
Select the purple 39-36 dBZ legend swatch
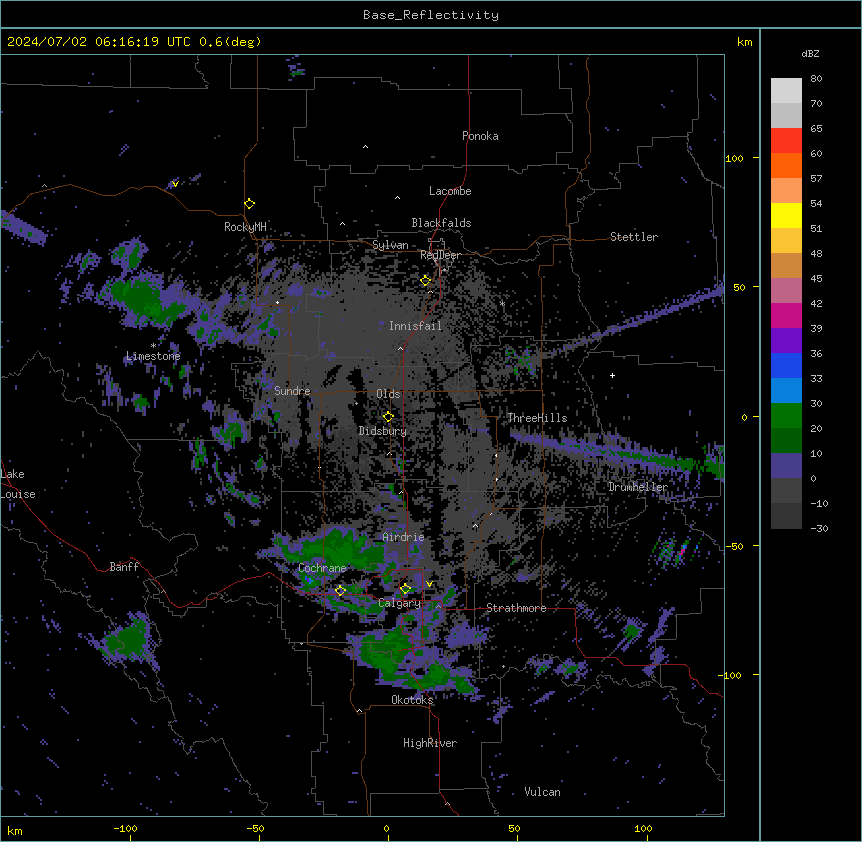pos(786,341)
